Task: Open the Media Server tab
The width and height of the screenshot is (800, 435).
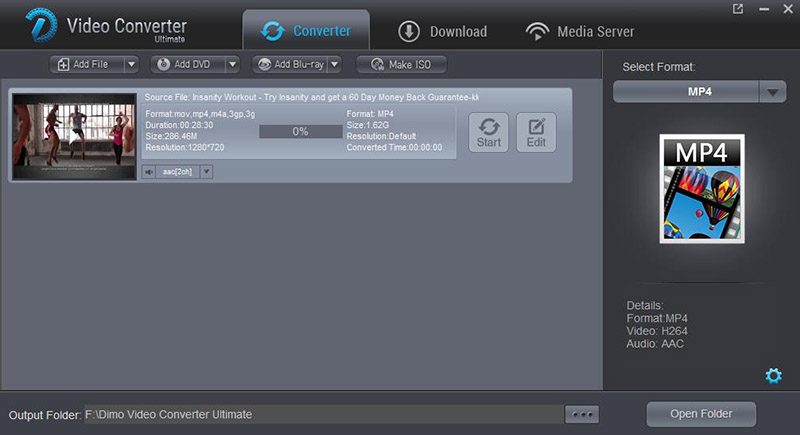Action: 580,31
